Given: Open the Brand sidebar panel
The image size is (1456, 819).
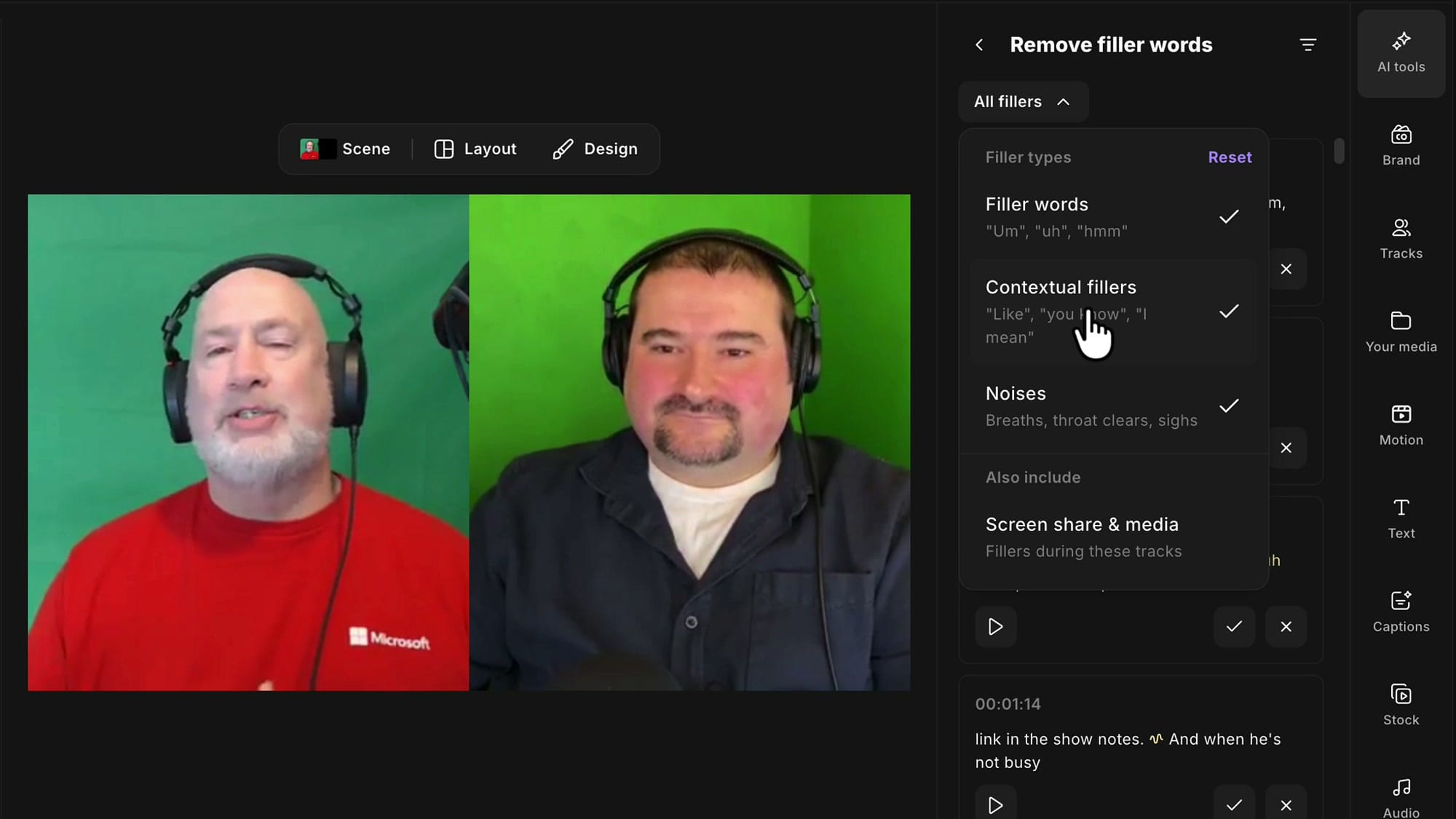Looking at the screenshot, I should (x=1401, y=146).
